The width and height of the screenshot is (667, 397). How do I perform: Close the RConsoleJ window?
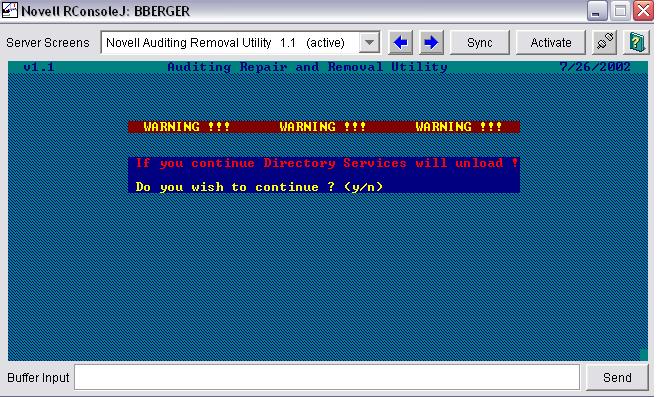[644, 11]
